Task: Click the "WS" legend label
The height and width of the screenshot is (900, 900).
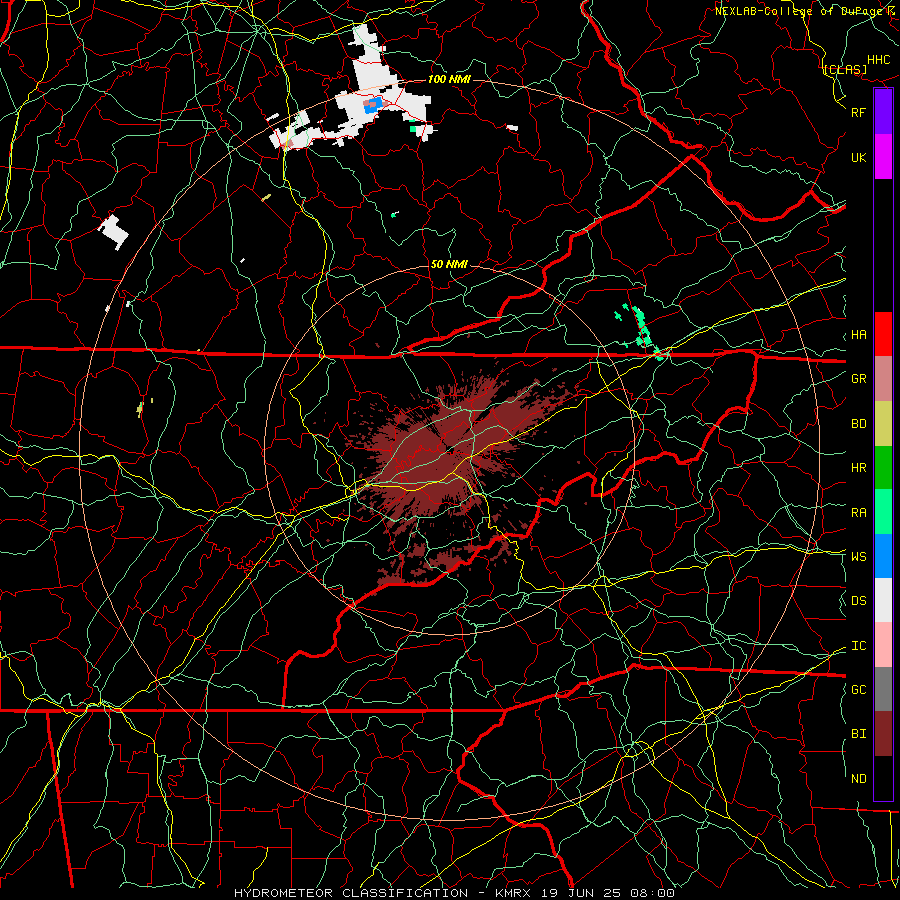Action: coord(859,557)
